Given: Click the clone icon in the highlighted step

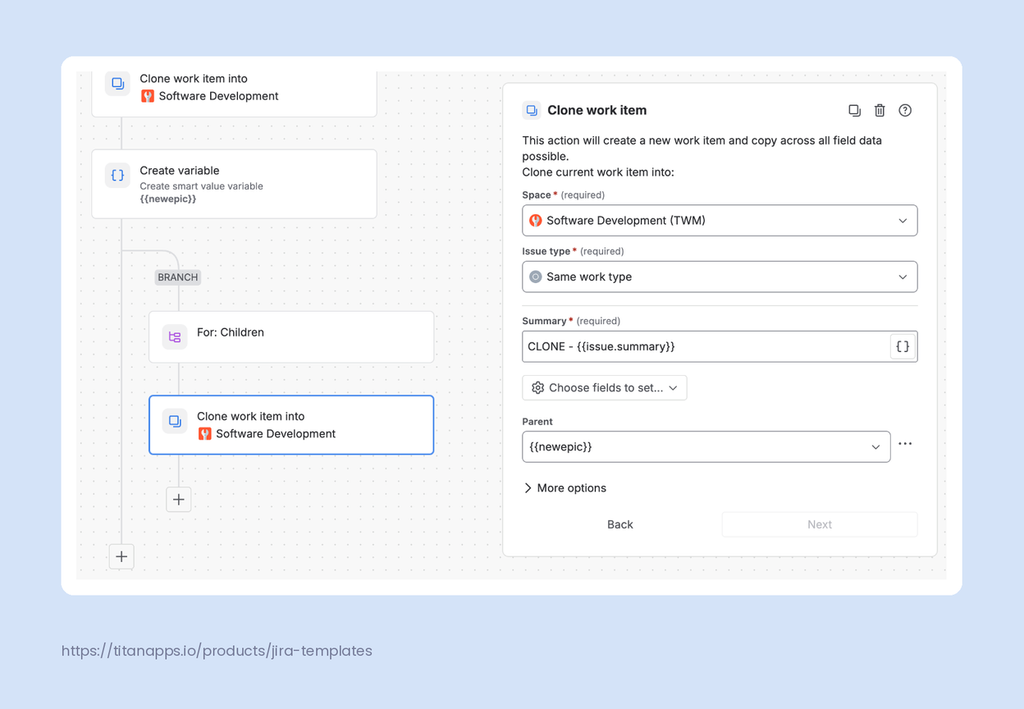Looking at the screenshot, I should coord(174,421).
